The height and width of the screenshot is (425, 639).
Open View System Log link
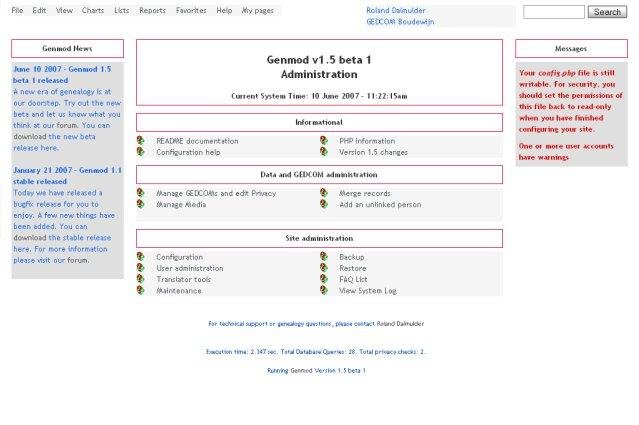click(x=368, y=291)
